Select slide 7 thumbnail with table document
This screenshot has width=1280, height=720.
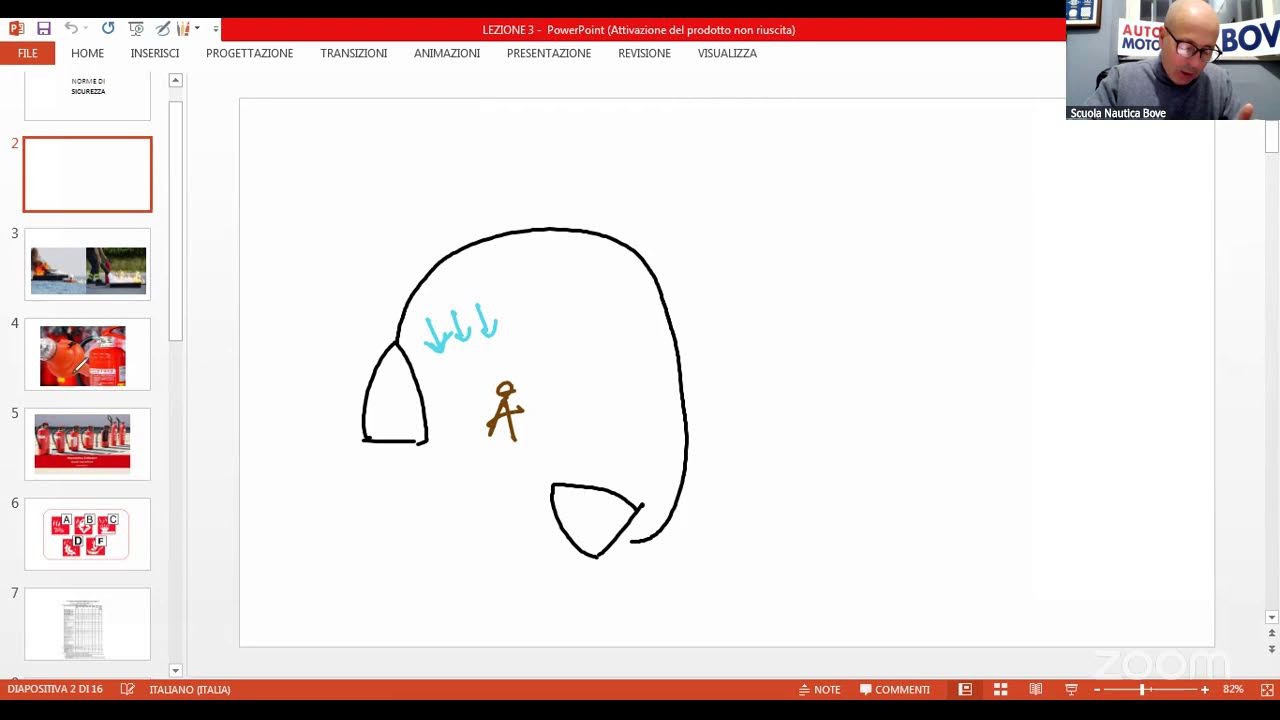88,624
